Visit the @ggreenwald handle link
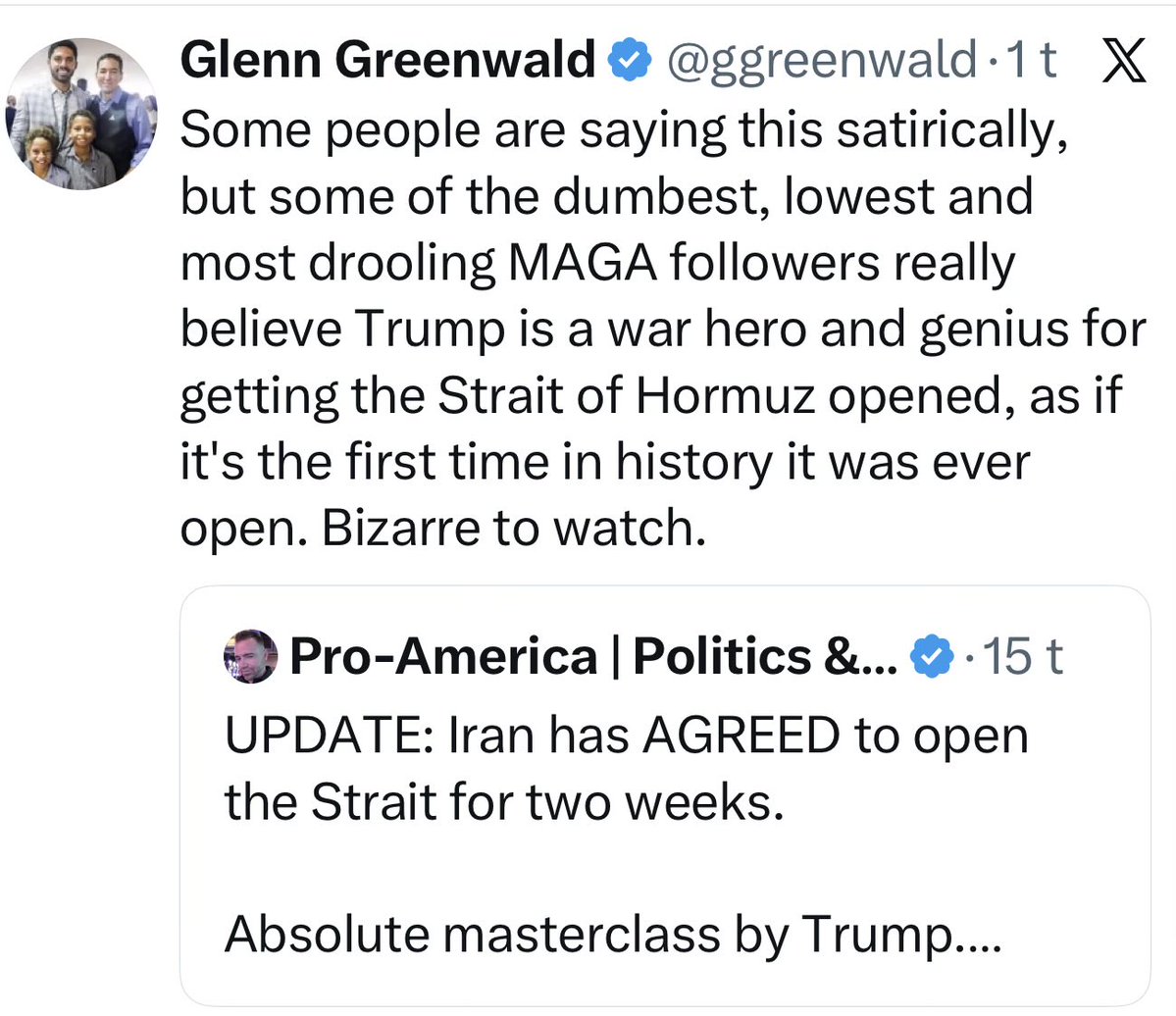 (822, 62)
